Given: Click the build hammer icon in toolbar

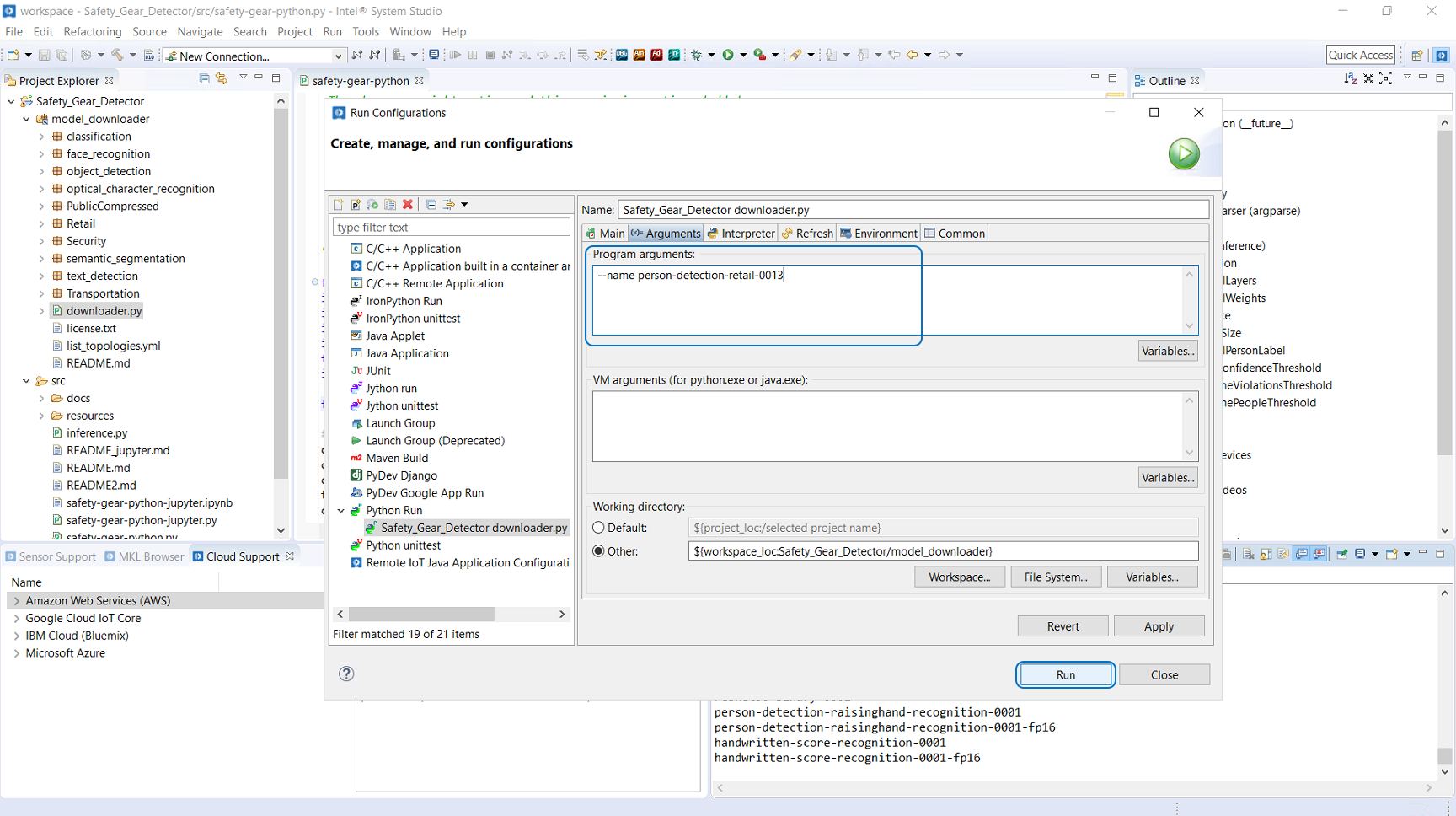Looking at the screenshot, I should (117, 55).
